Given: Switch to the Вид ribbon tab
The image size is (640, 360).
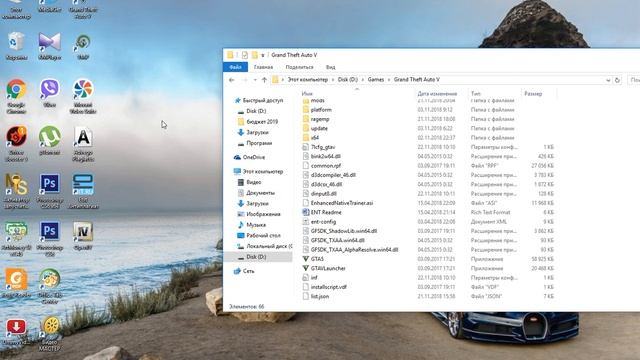Looking at the screenshot, I should tap(331, 67).
